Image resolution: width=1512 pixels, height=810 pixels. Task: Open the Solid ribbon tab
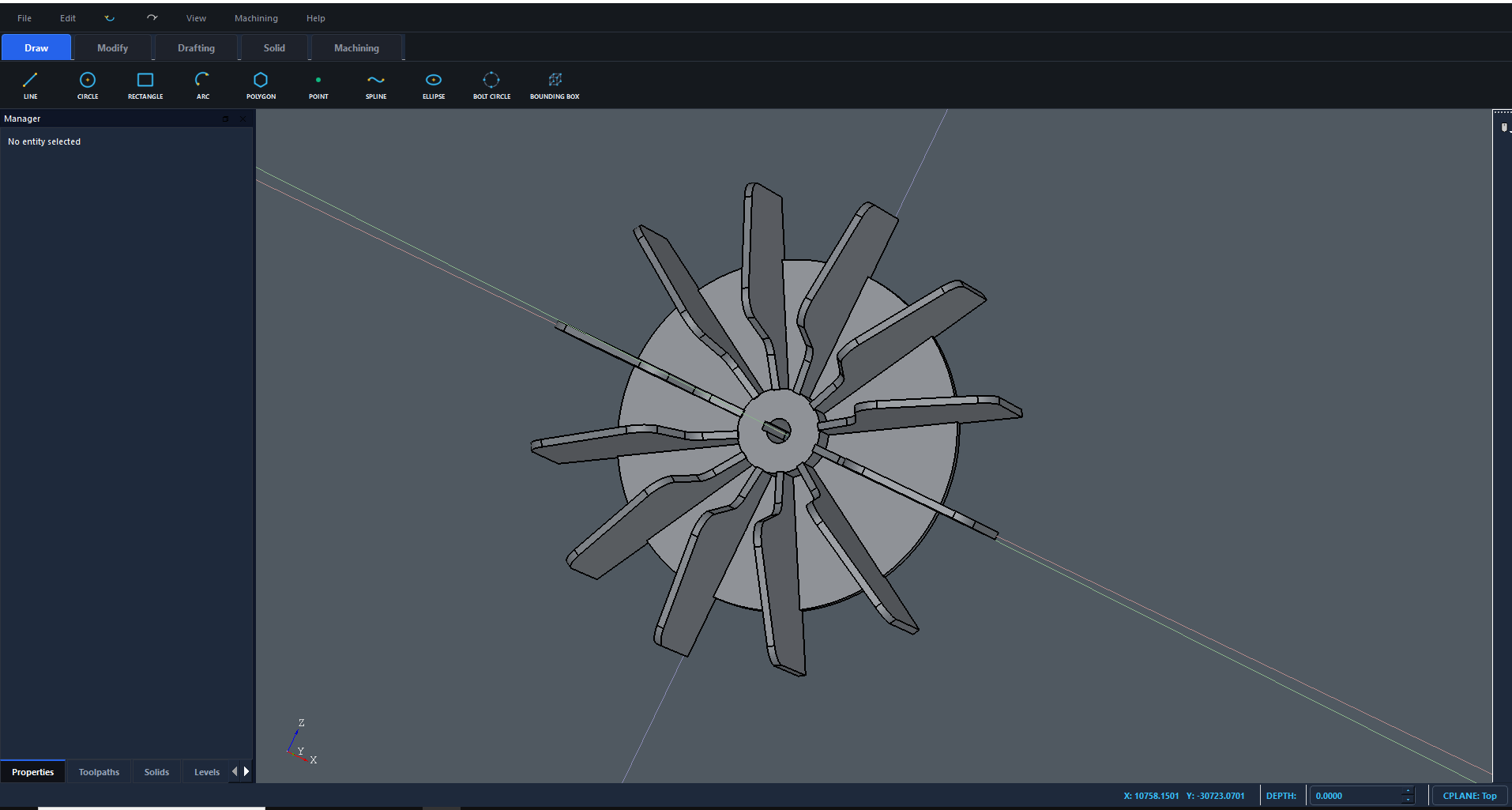coord(274,47)
